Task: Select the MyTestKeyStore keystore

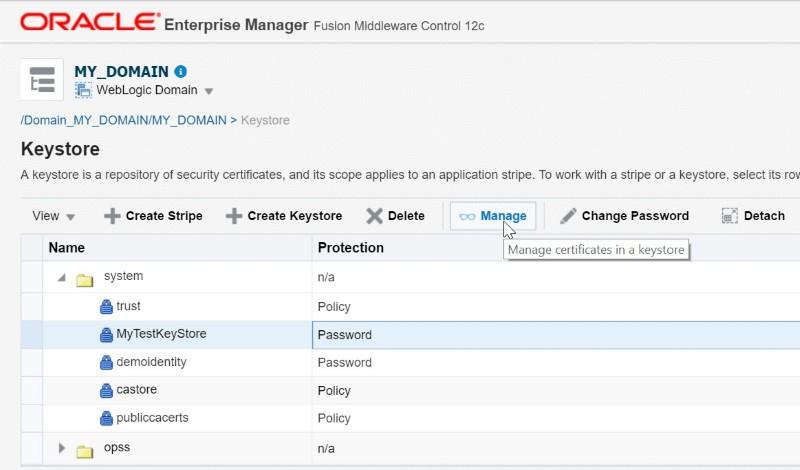Action: coord(161,334)
